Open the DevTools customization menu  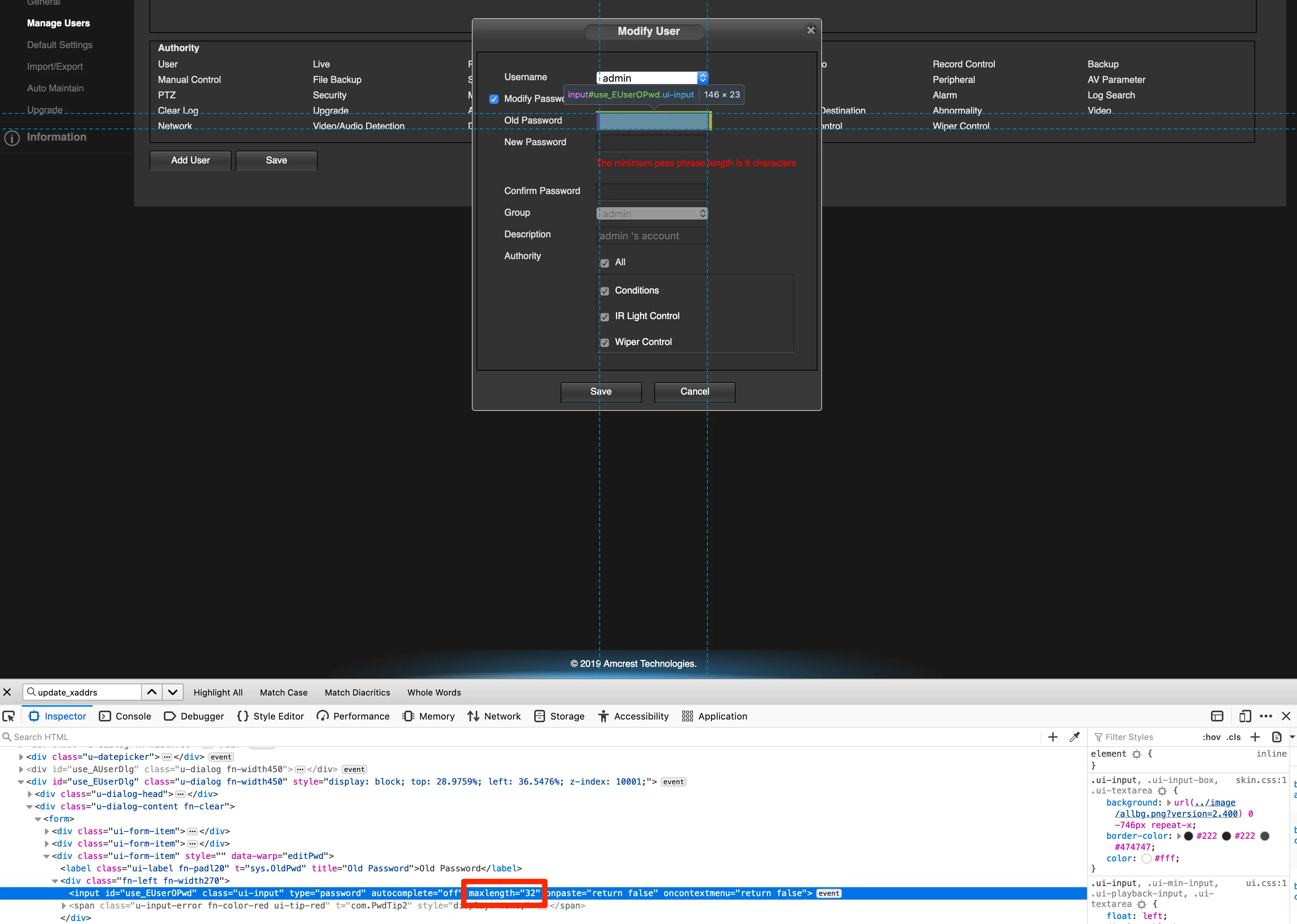[1266, 716]
